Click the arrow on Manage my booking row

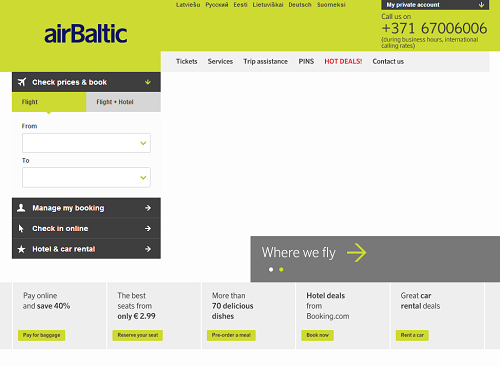(x=148, y=208)
